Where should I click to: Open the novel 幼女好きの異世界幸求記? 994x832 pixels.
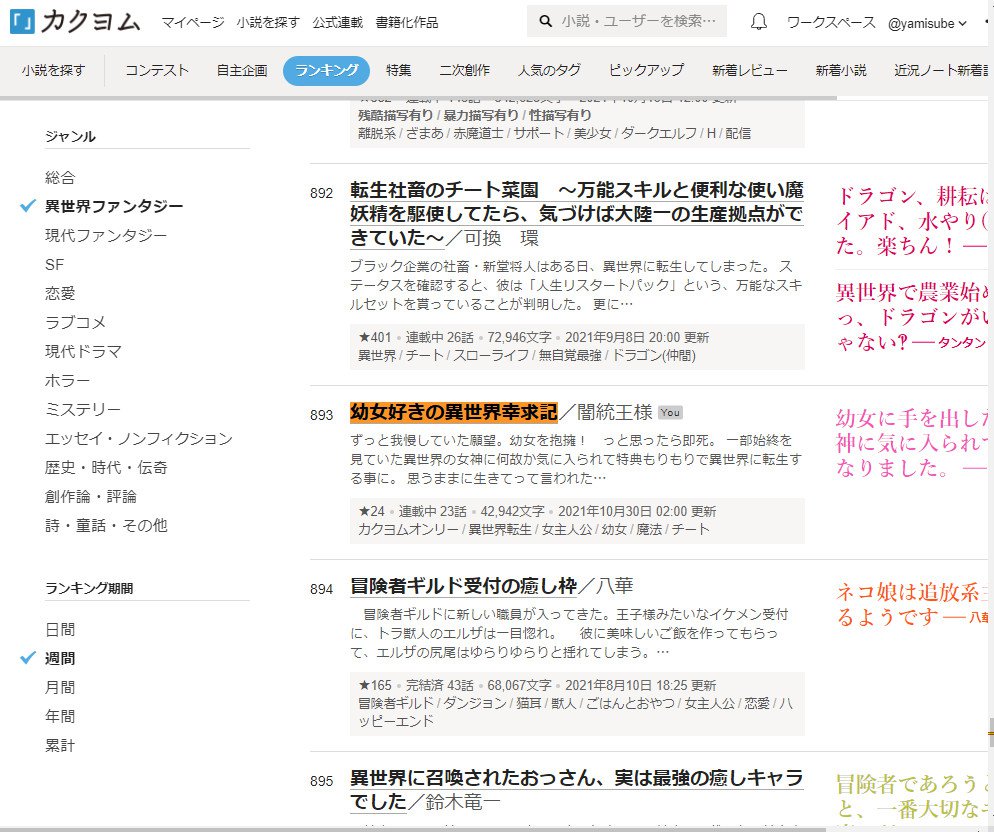(x=453, y=412)
